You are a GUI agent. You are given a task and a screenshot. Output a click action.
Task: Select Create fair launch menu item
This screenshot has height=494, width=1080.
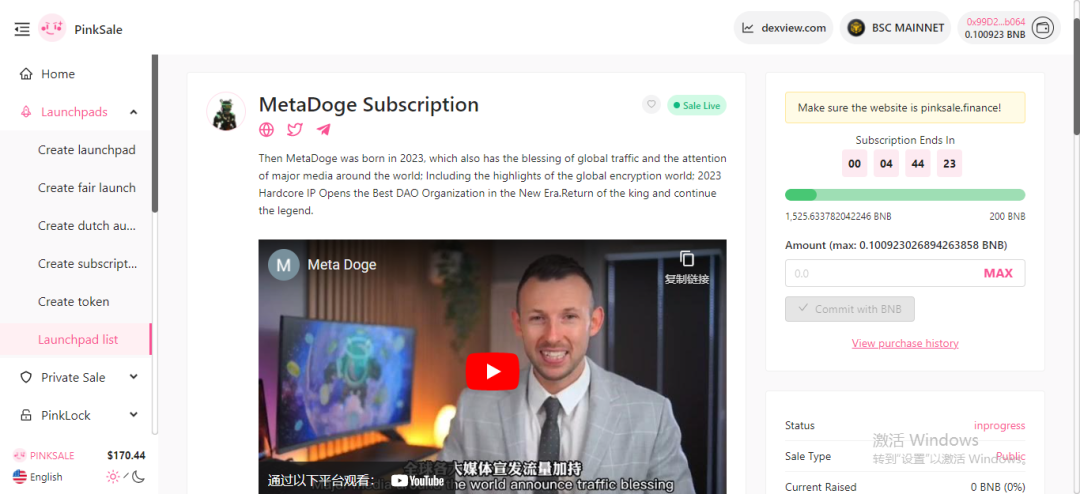[x=87, y=187]
